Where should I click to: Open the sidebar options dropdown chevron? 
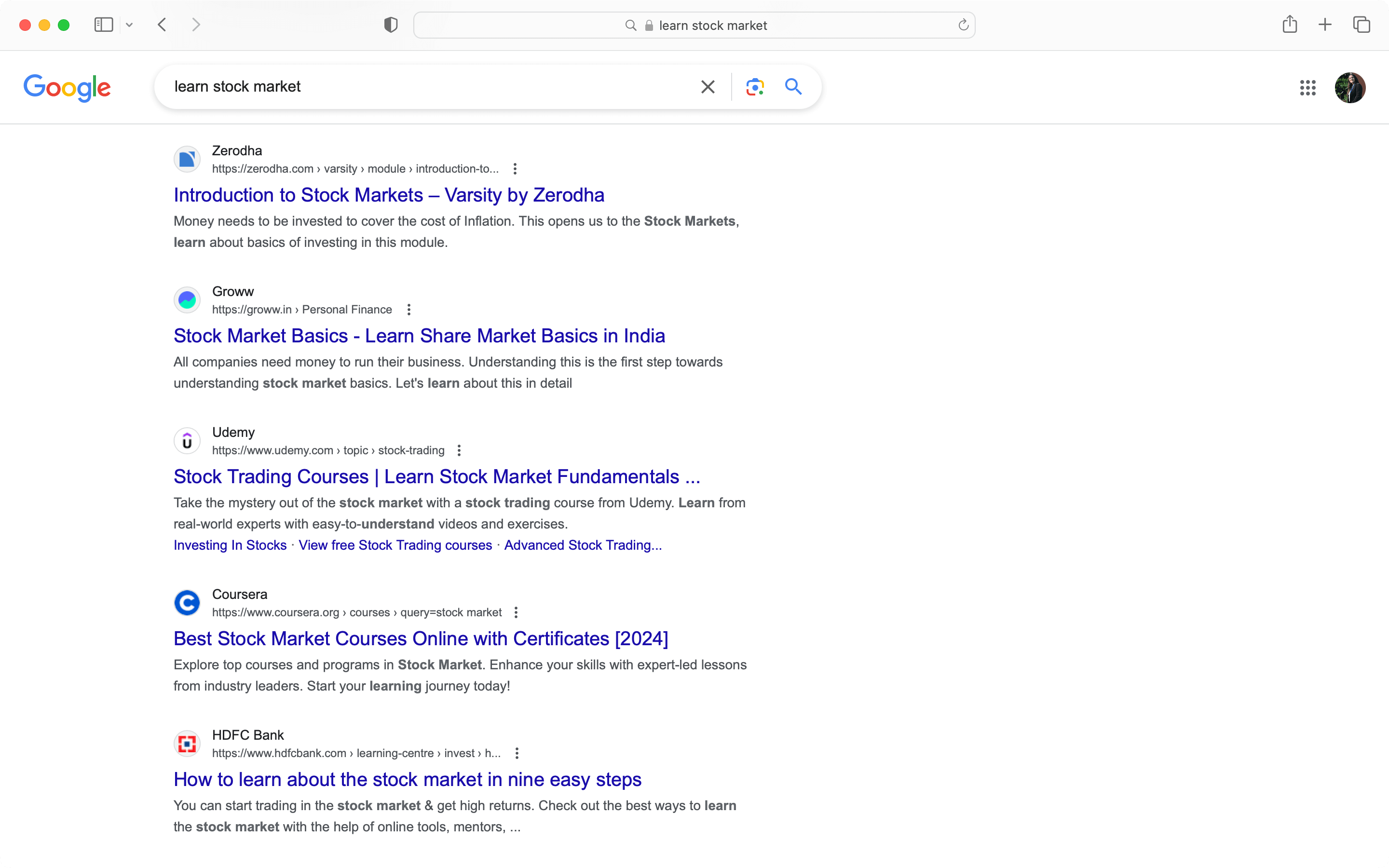click(x=129, y=25)
